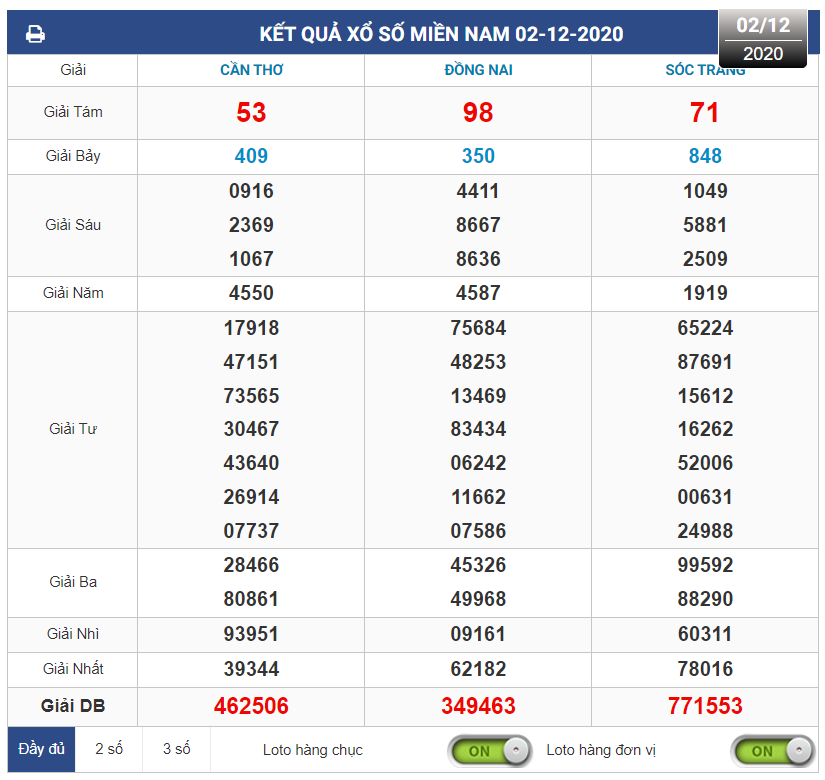
Task: Click Giải Tám number 53 for Cần Thơ
Action: tap(251, 113)
